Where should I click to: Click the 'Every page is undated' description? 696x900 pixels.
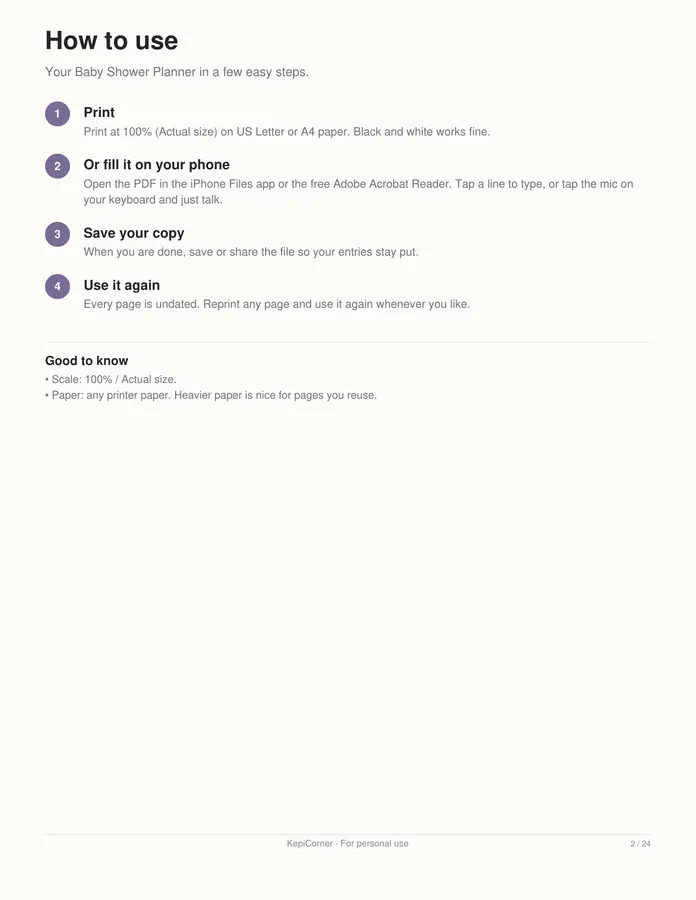point(277,304)
